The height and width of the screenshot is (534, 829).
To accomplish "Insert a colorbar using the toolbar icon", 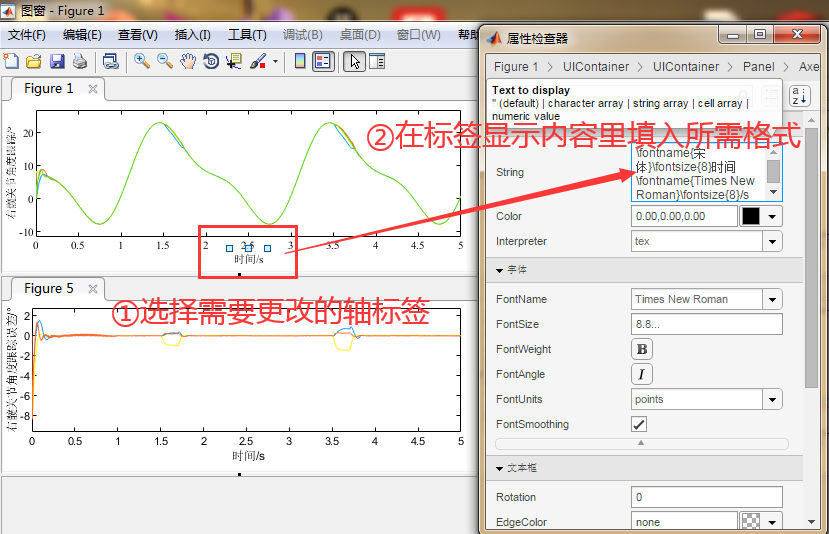I will coord(300,61).
